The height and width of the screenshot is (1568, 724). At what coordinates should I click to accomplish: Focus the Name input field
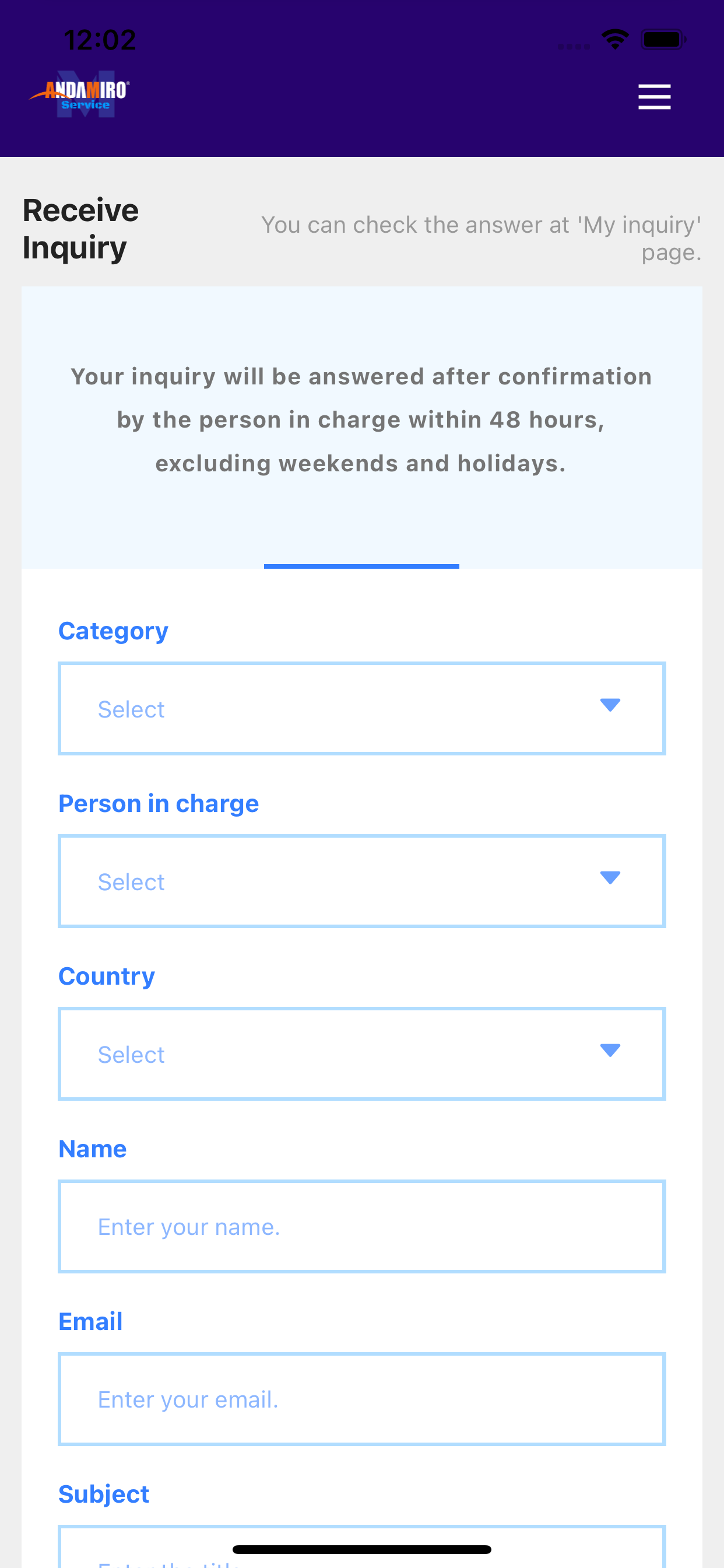pos(362,1227)
